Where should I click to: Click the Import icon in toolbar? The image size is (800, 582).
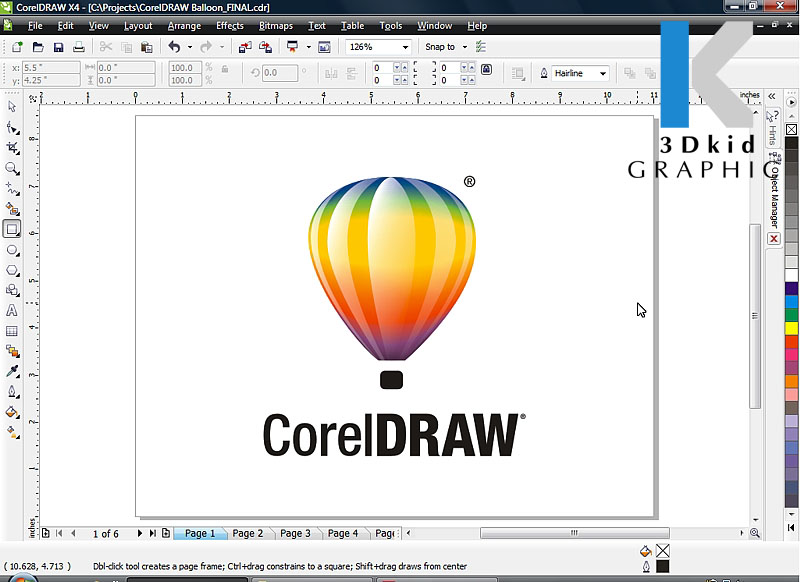(x=246, y=47)
